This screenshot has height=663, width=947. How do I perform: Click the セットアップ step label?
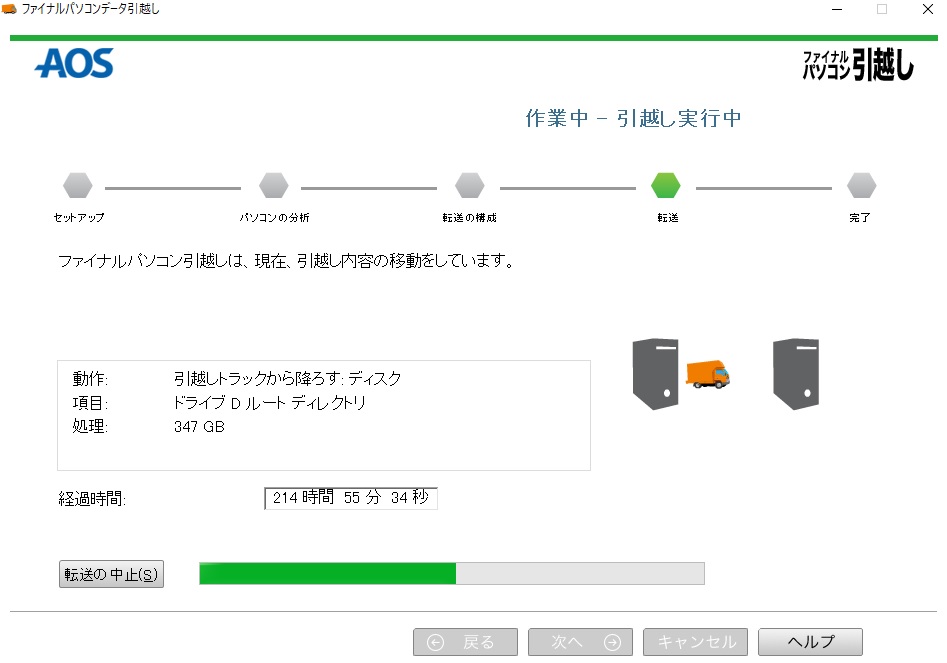click(x=79, y=217)
